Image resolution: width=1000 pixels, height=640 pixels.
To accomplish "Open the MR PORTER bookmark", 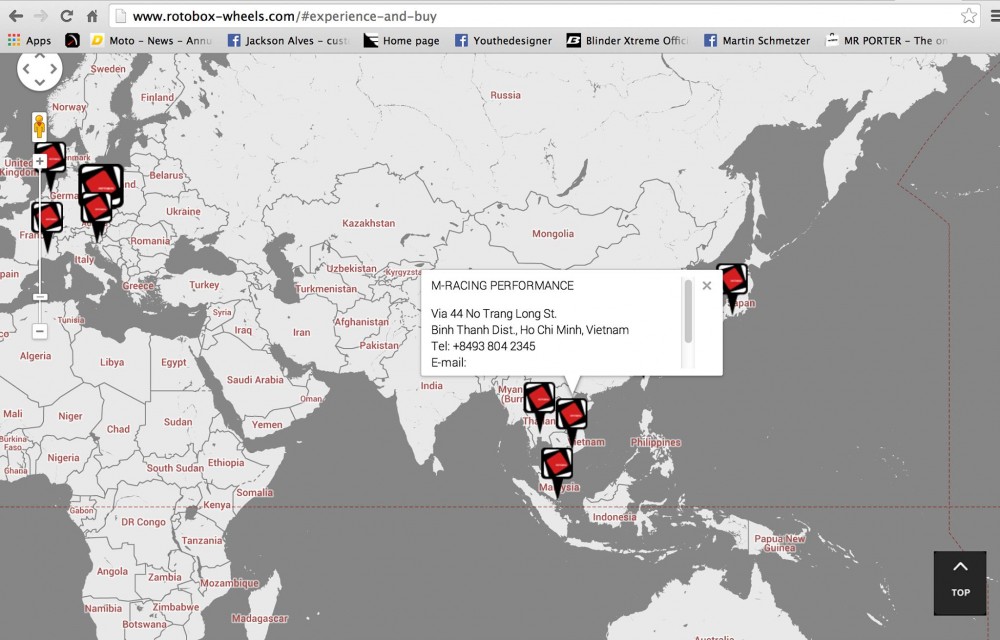I will (886, 41).
